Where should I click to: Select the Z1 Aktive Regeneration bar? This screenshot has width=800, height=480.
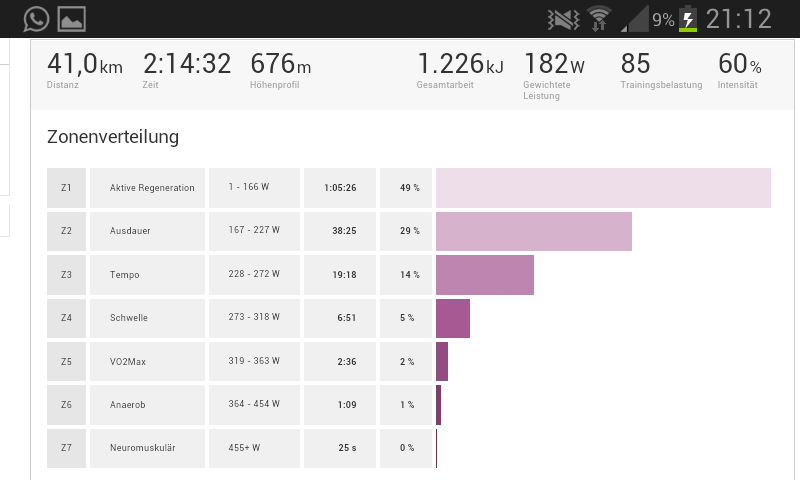(x=603, y=188)
